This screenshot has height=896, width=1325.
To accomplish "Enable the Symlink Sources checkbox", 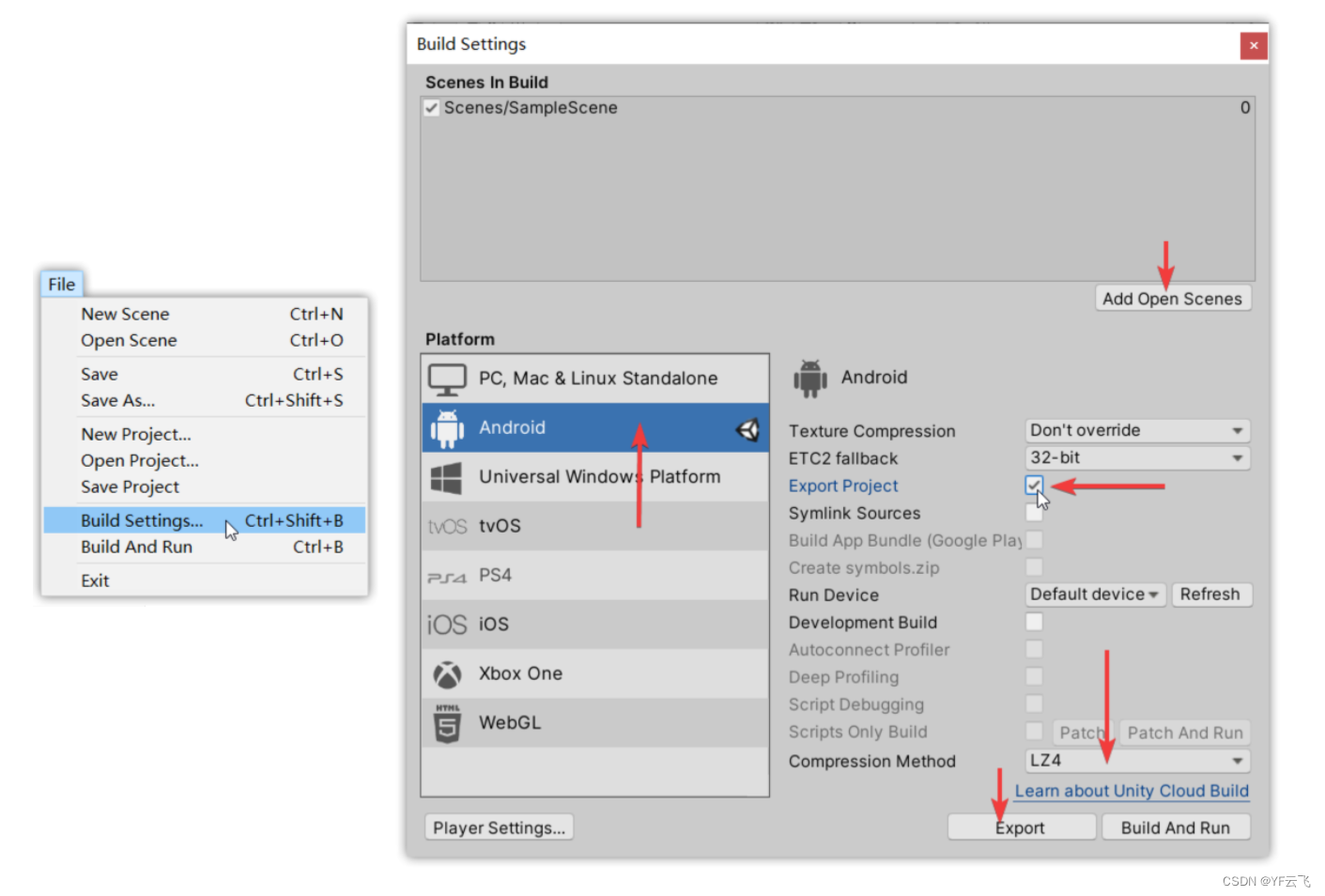I will point(1034,513).
